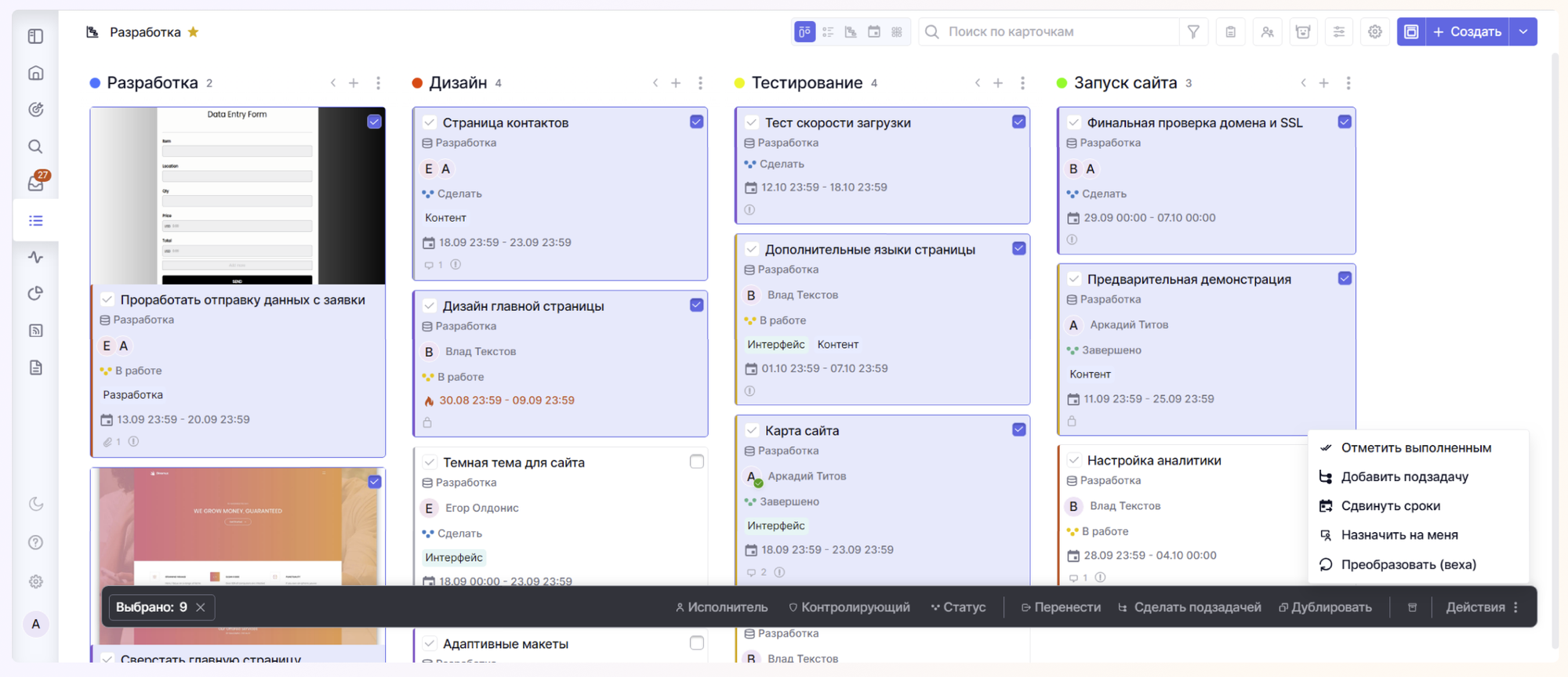Click the card search field
Image resolution: width=1568 pixels, height=677 pixels.
coord(1051,32)
